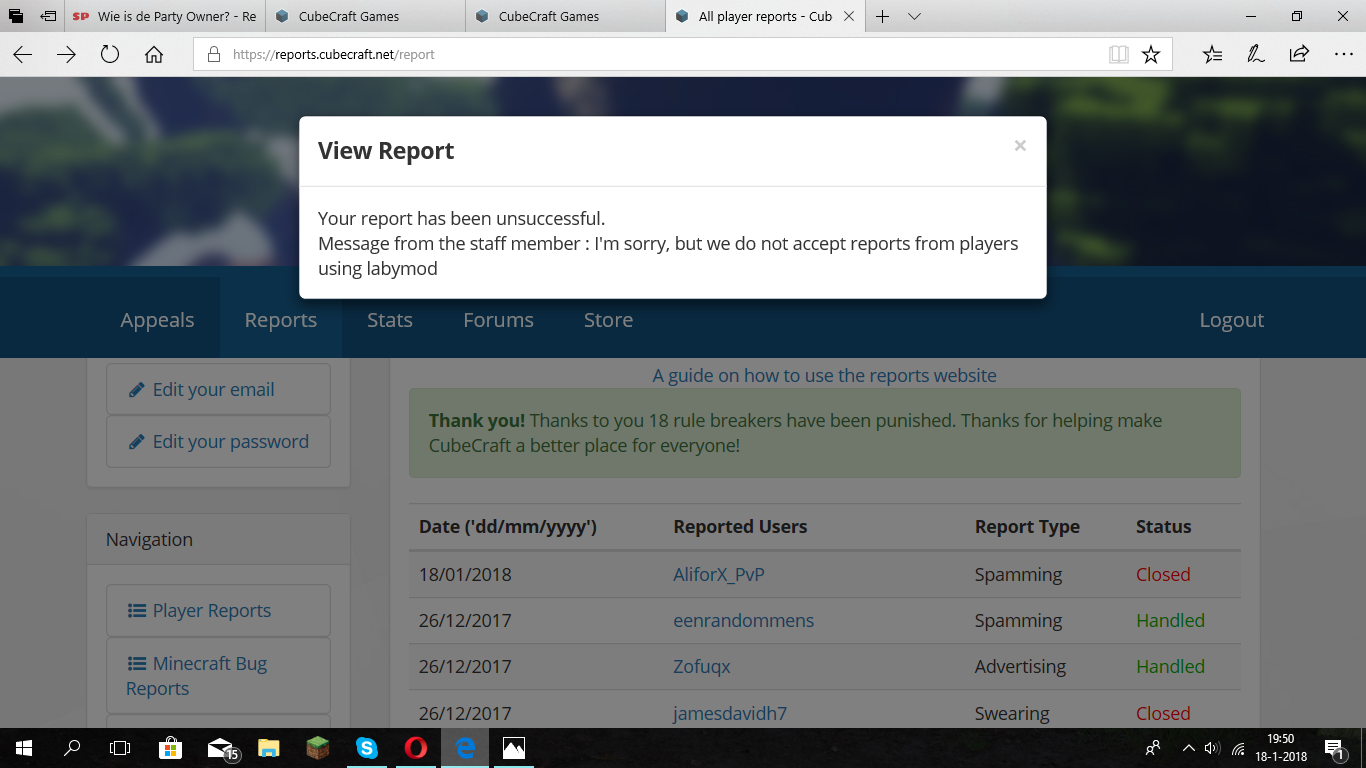The image size is (1366, 768).
Task: Open the eenrandommens reported user link
Action: (x=744, y=621)
